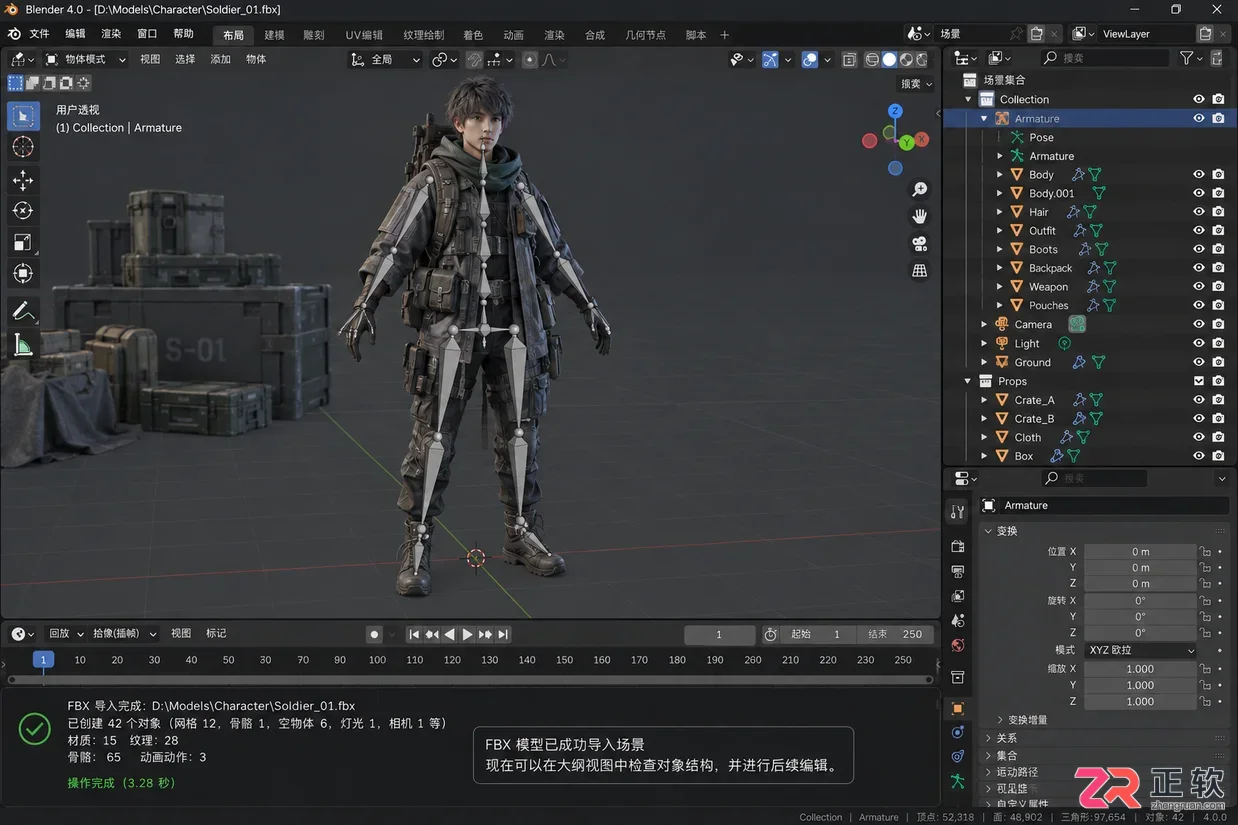The image size is (1238, 825).
Task: Click the Blender logo menu icon
Action: [x=14, y=34]
